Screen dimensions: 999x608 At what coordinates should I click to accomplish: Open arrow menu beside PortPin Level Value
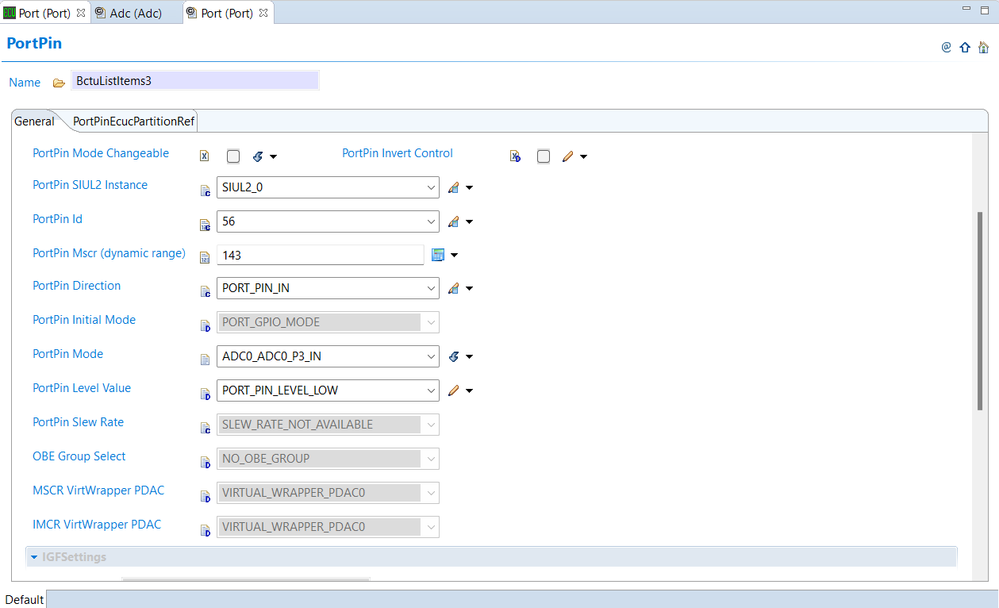pyautogui.click(x=470, y=391)
